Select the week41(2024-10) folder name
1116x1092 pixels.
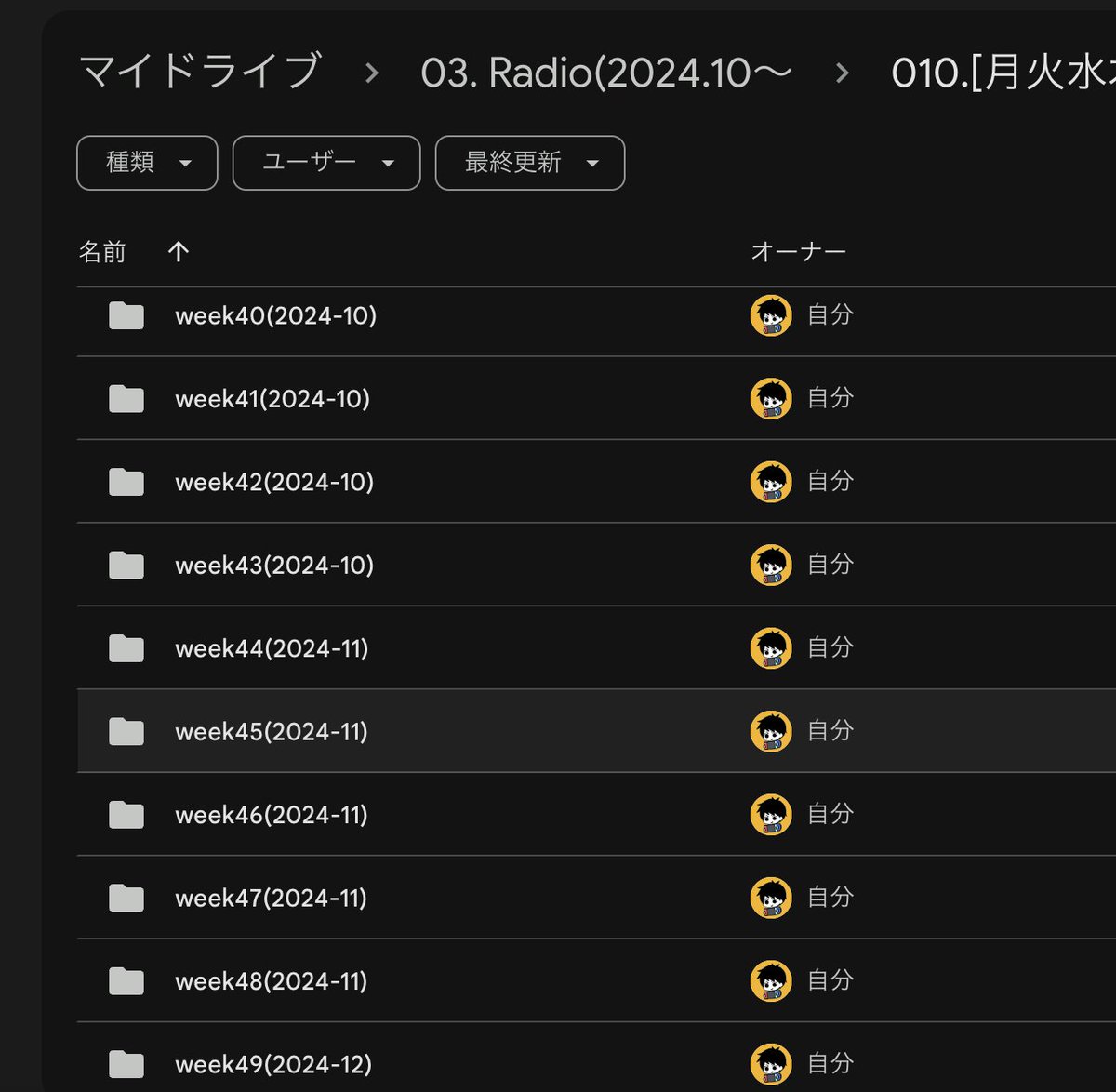coord(272,399)
